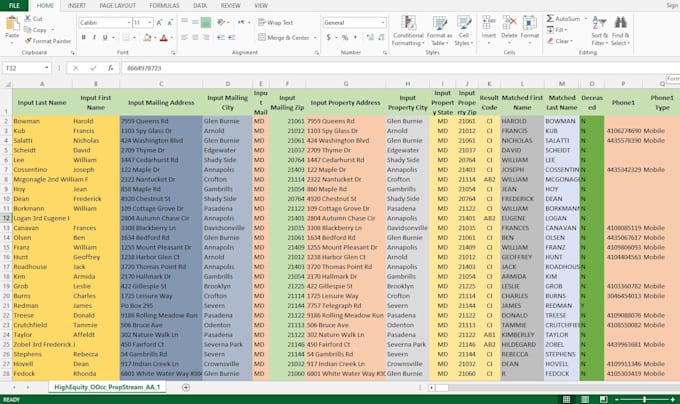Screen dimensions: 680x404
Task: Click the formula bar Enter checkmark
Action: click(x=93, y=68)
